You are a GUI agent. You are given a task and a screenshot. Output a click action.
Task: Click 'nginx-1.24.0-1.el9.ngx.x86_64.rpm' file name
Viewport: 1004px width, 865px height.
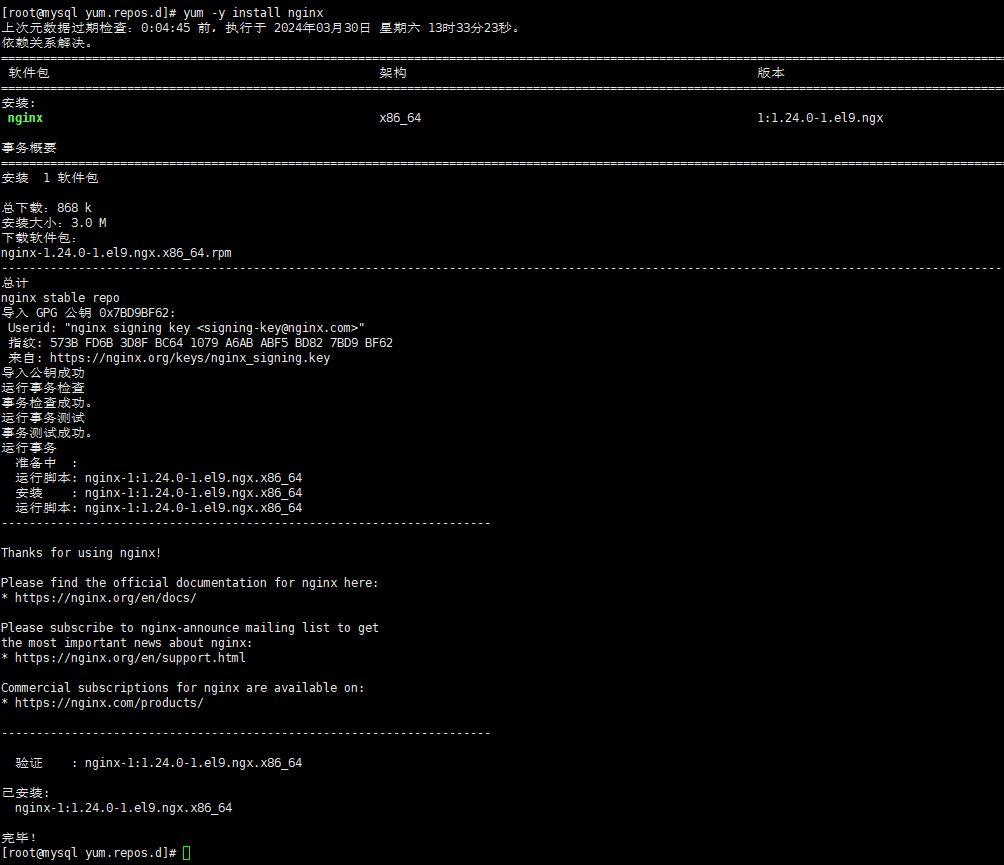(117, 253)
